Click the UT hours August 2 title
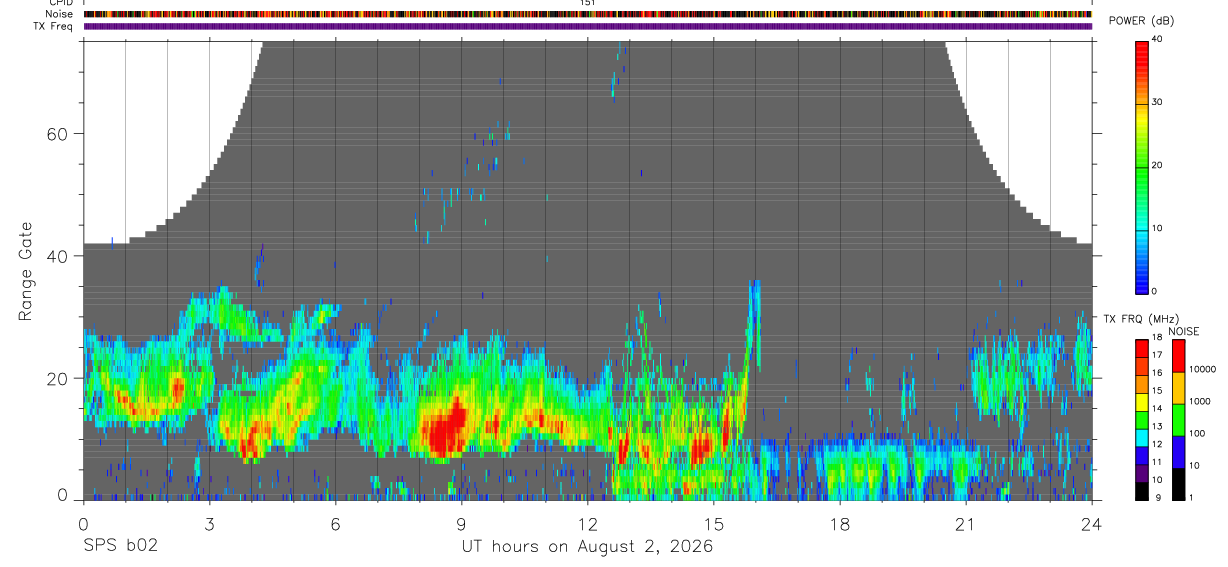The height and width of the screenshot is (567, 1228). [587, 547]
